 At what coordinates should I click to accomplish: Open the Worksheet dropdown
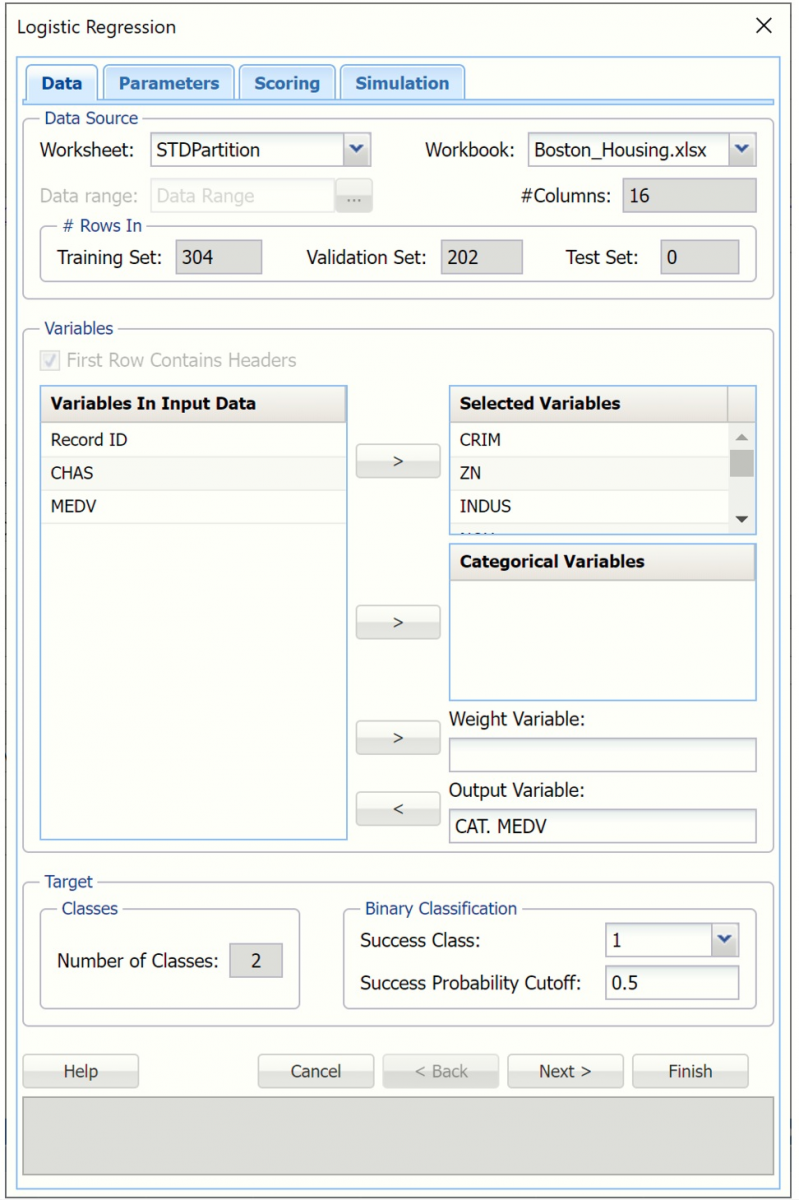click(x=357, y=150)
